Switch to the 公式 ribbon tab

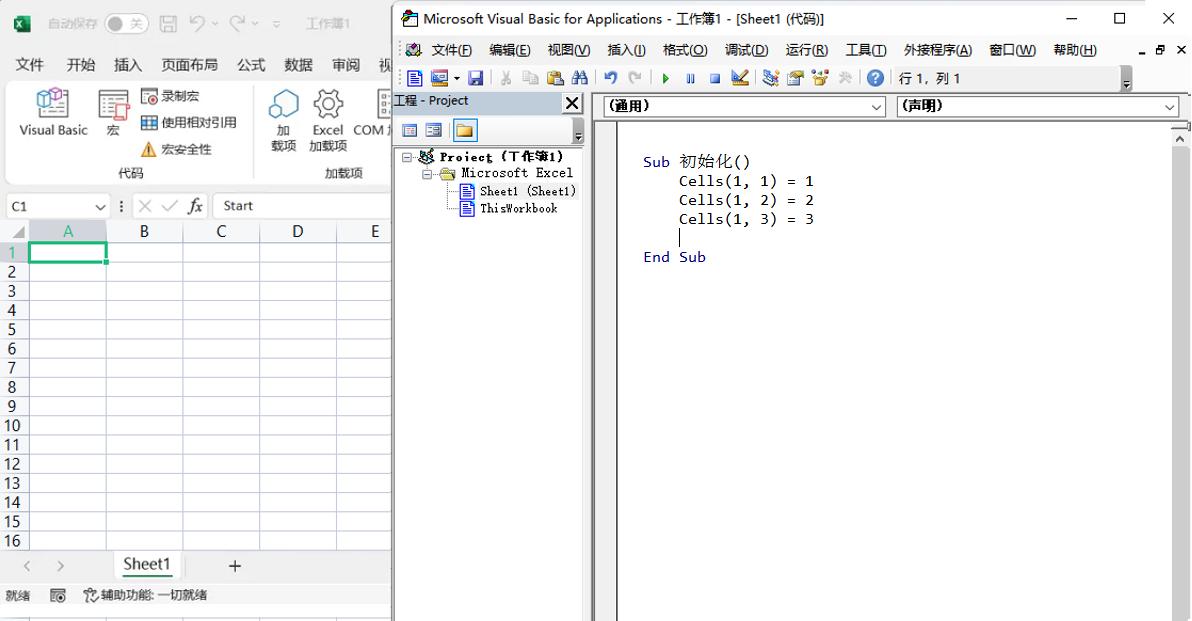251,65
